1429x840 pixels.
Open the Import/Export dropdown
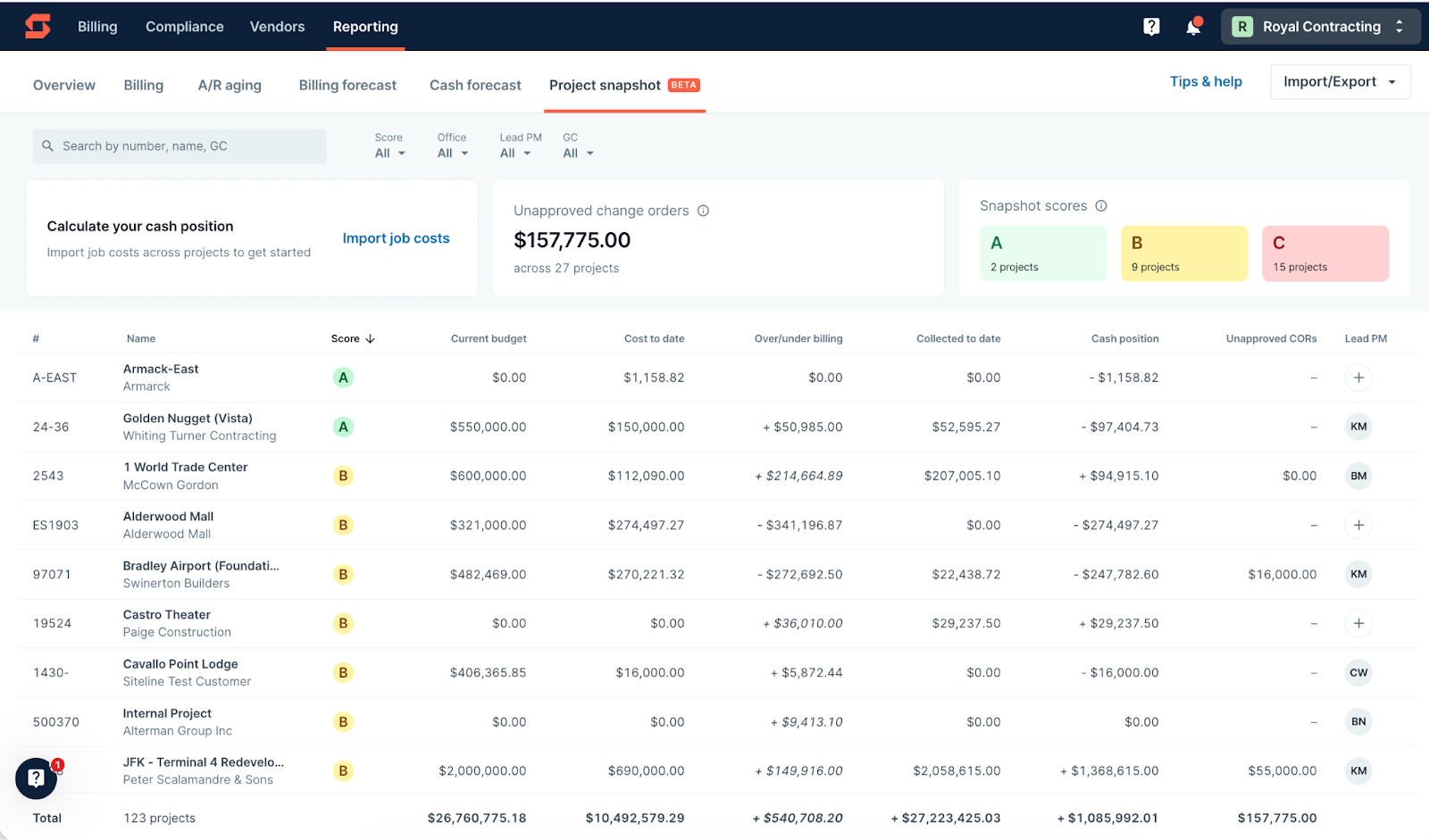point(1340,82)
